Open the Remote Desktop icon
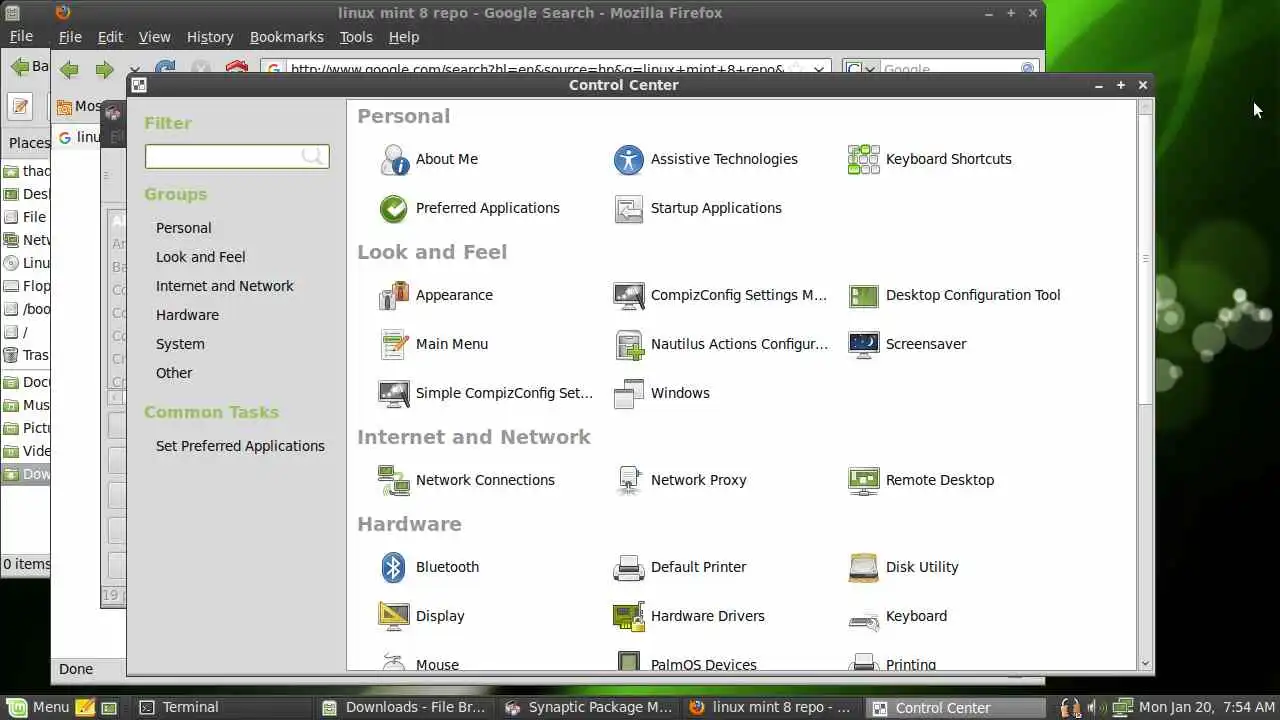This screenshot has height=720, width=1280. point(864,480)
